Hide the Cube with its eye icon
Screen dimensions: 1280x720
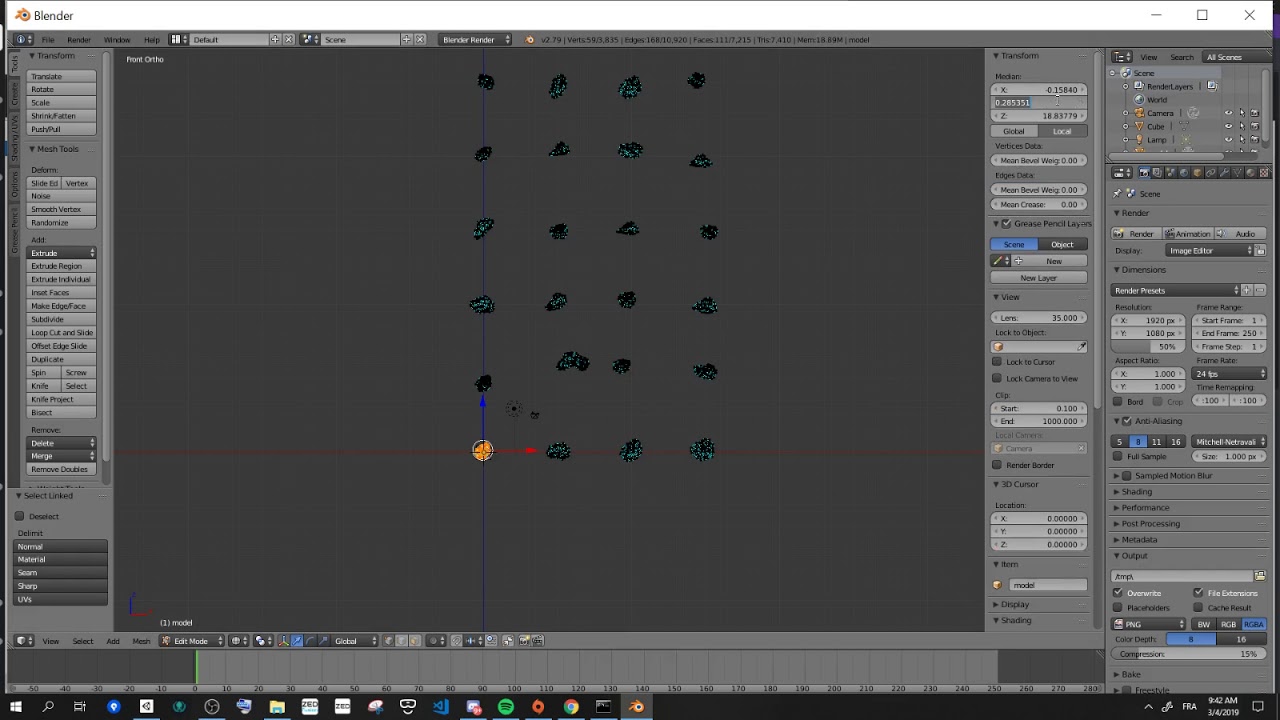(x=1229, y=126)
